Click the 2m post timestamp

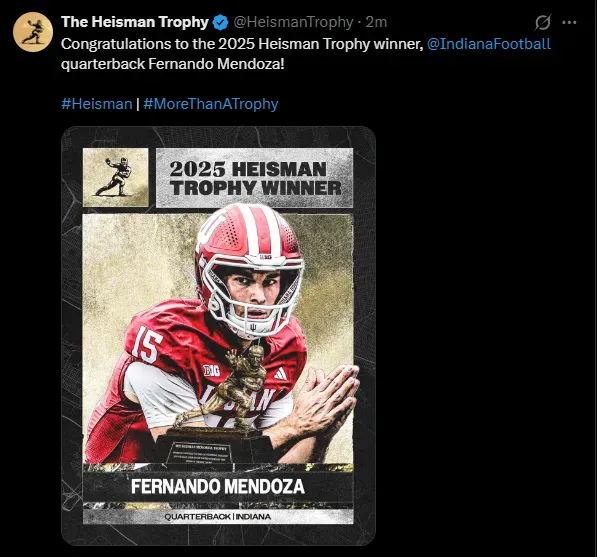(376, 22)
